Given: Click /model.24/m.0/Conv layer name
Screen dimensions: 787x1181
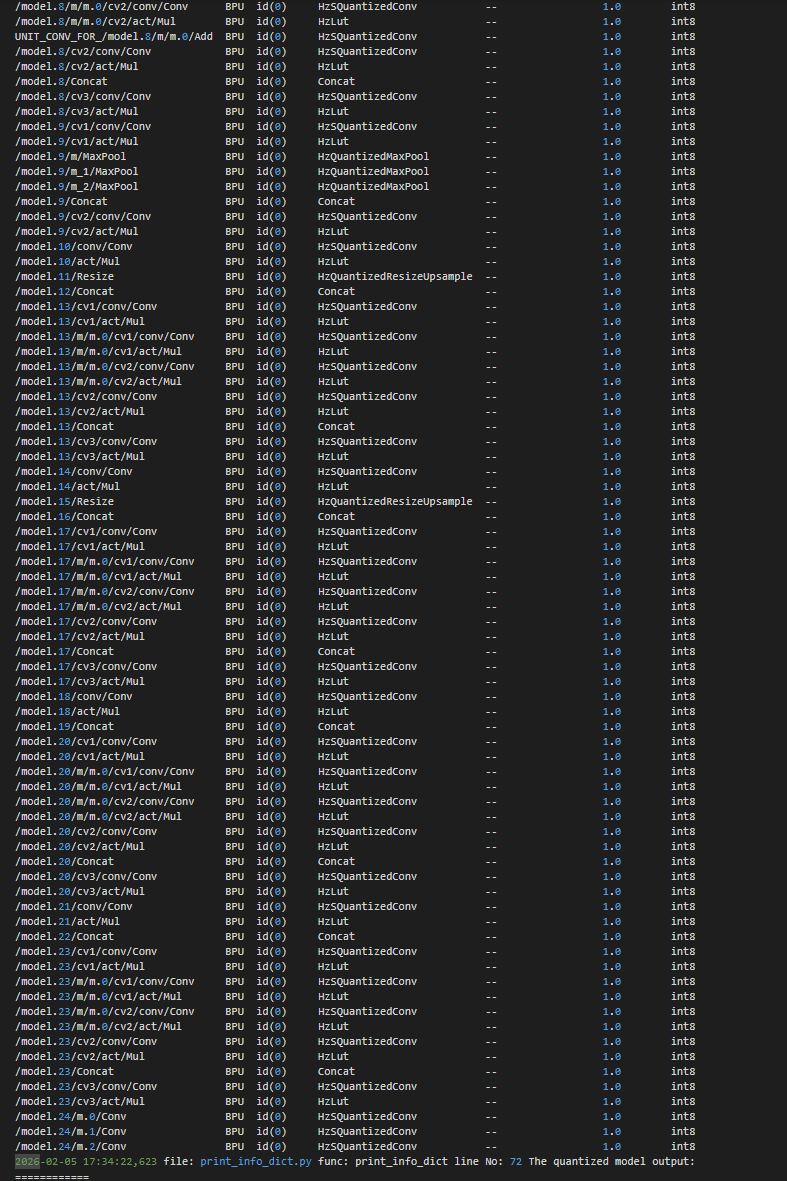Looking at the screenshot, I should tap(71, 1116).
